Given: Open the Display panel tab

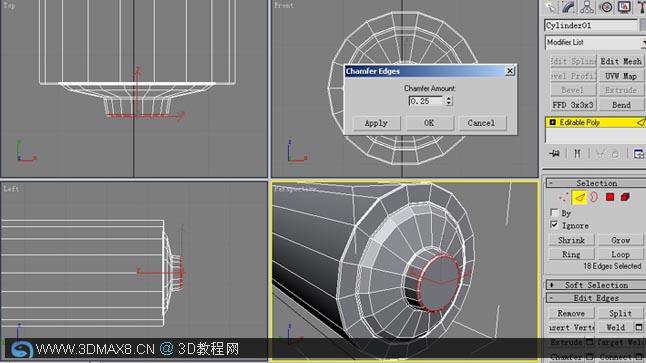Looking at the screenshot, I should point(624,7).
